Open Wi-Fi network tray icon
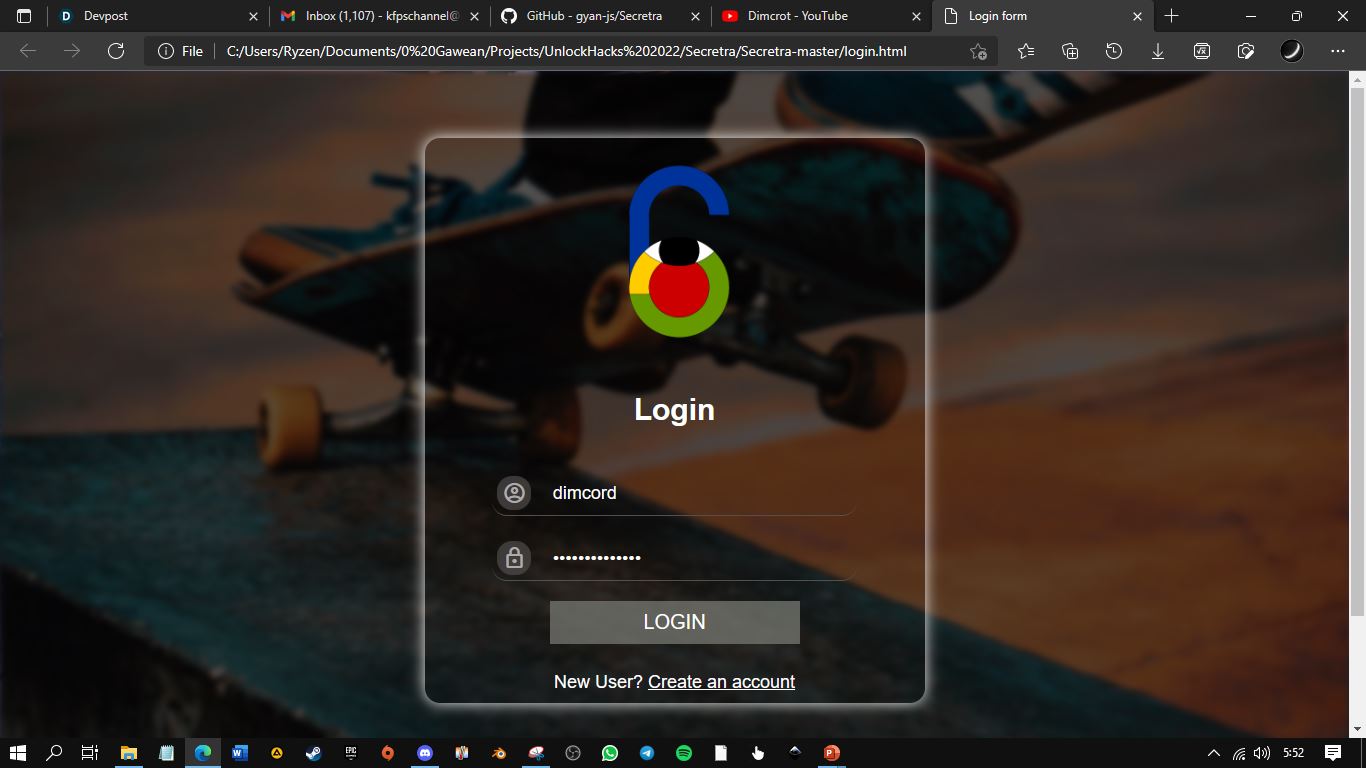This screenshot has width=1366, height=768. (x=1239, y=753)
